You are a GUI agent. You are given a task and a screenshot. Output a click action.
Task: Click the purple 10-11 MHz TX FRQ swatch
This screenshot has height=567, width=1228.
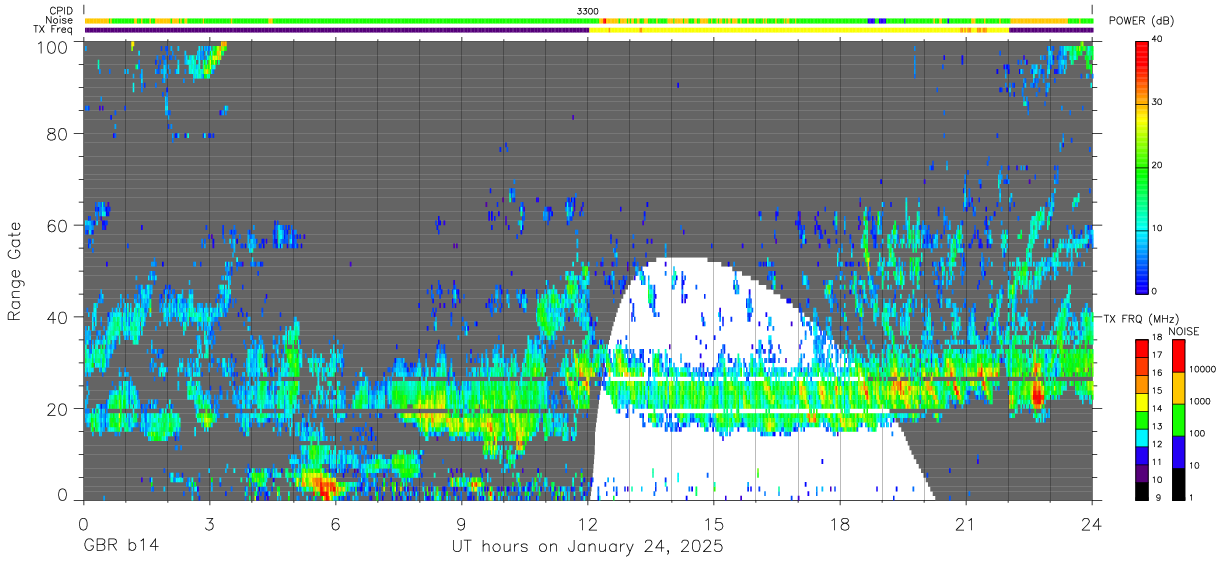[x=1142, y=473]
